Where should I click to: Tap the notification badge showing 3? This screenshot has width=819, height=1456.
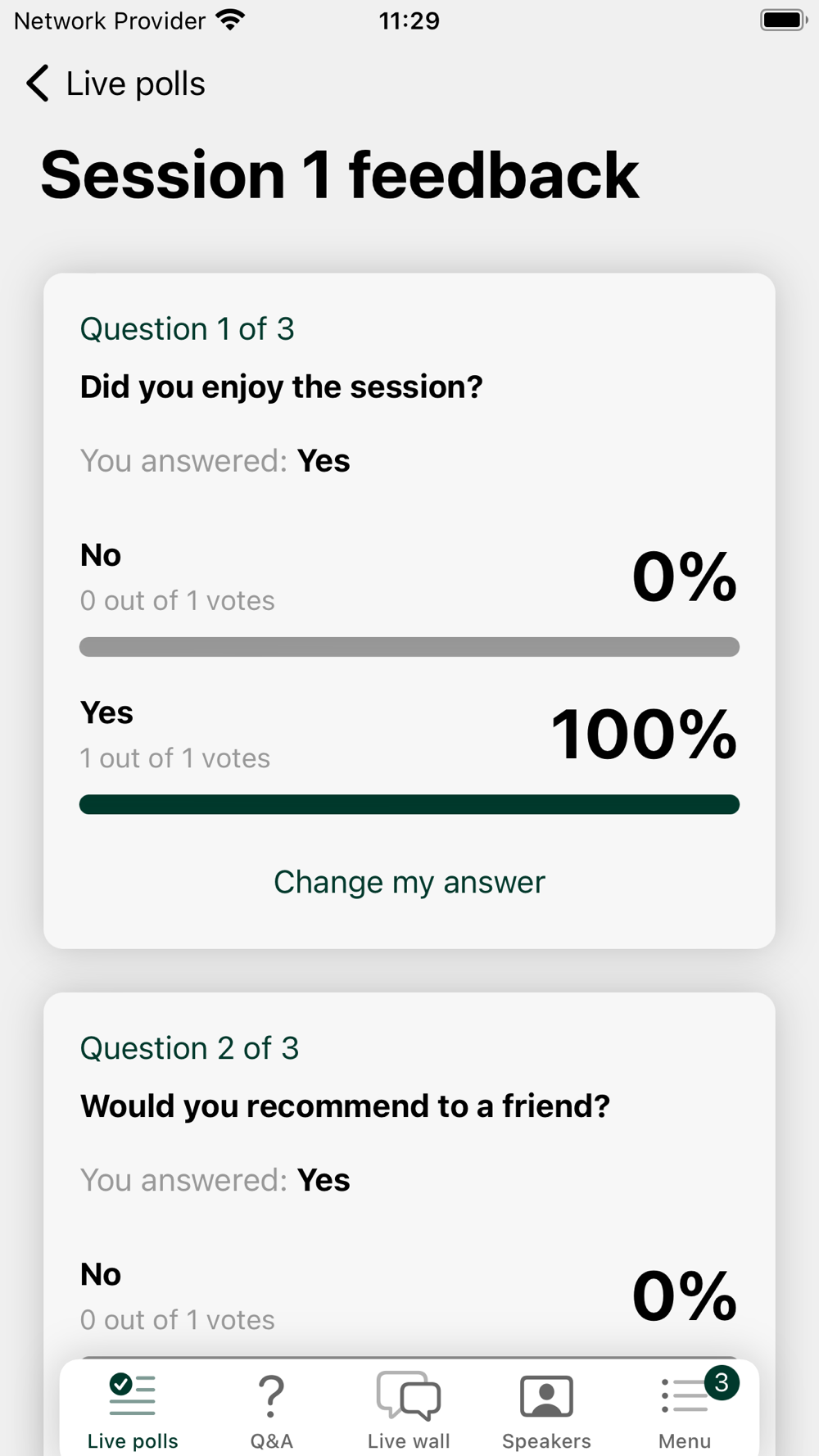[x=722, y=1383]
